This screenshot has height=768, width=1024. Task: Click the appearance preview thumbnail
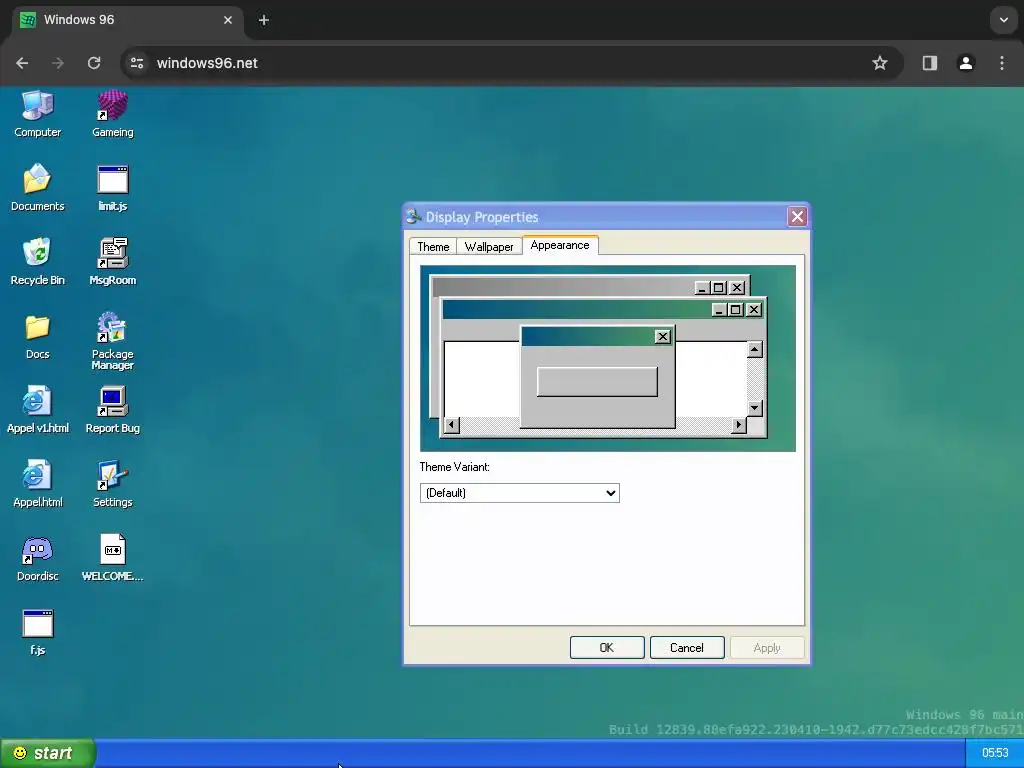coord(607,358)
